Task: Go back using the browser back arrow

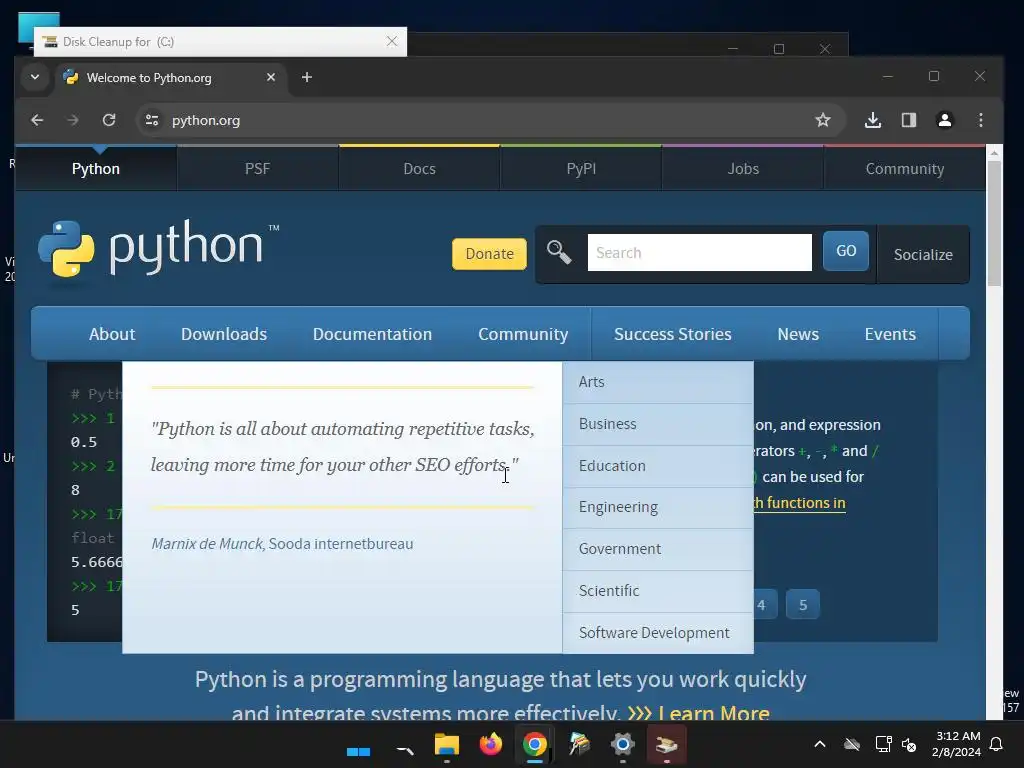Action: (37, 120)
